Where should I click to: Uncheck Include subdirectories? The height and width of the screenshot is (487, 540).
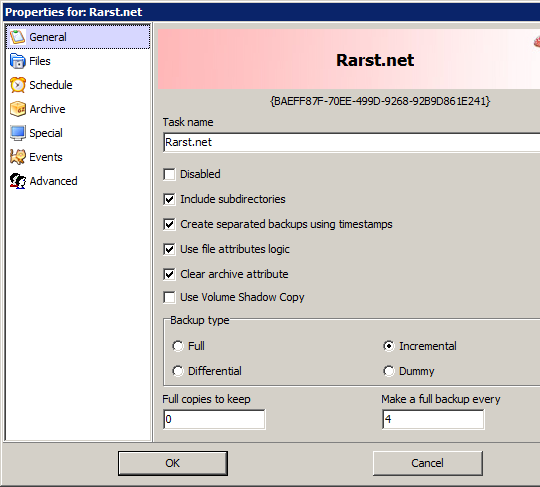(169, 199)
